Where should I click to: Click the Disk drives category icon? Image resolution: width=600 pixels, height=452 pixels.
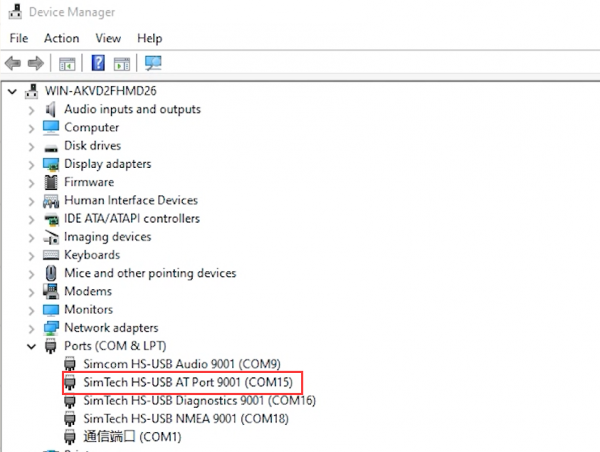pyautogui.click(x=51, y=148)
